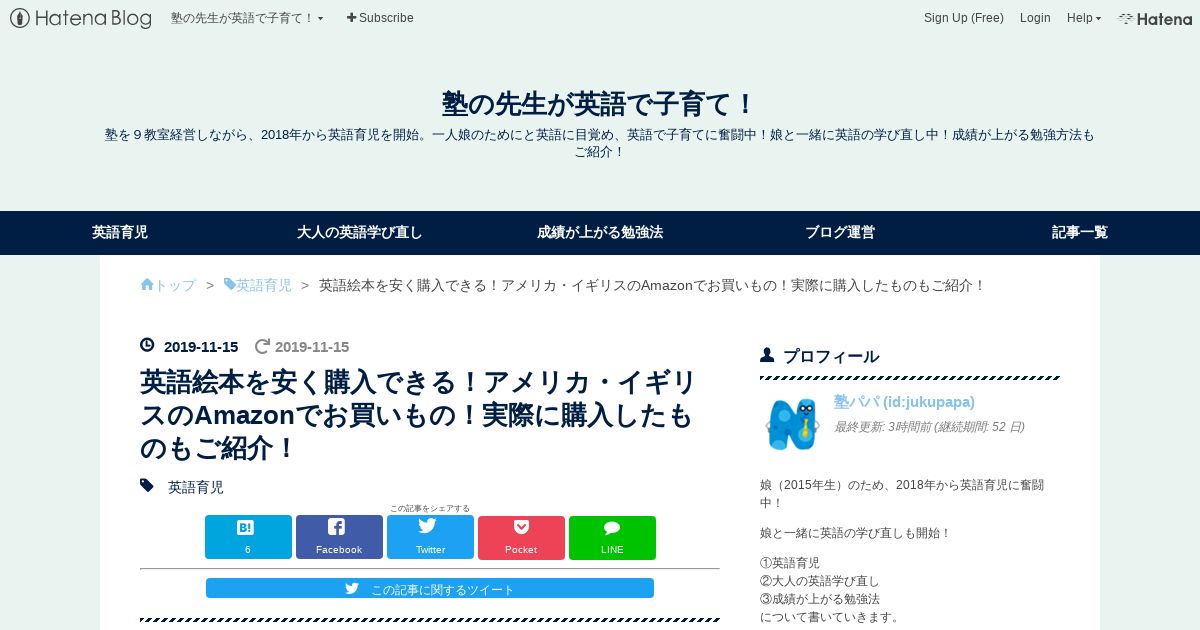Select 大人の英語学び直し navigation item

[x=360, y=232]
